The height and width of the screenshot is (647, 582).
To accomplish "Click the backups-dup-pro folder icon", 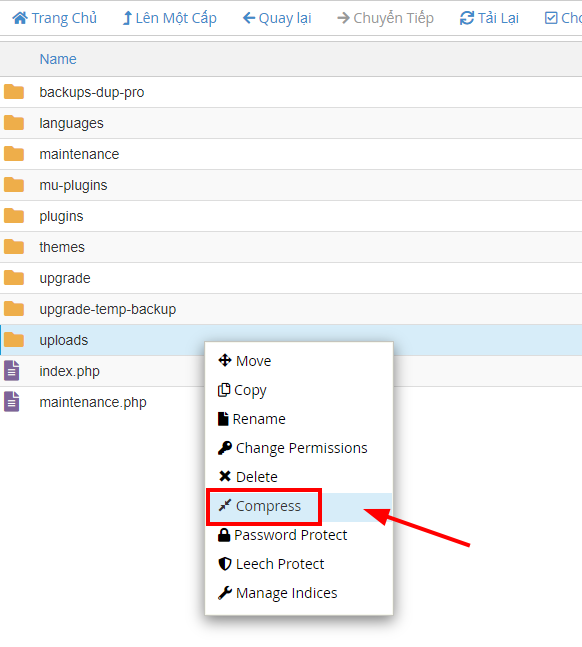I will (14, 92).
